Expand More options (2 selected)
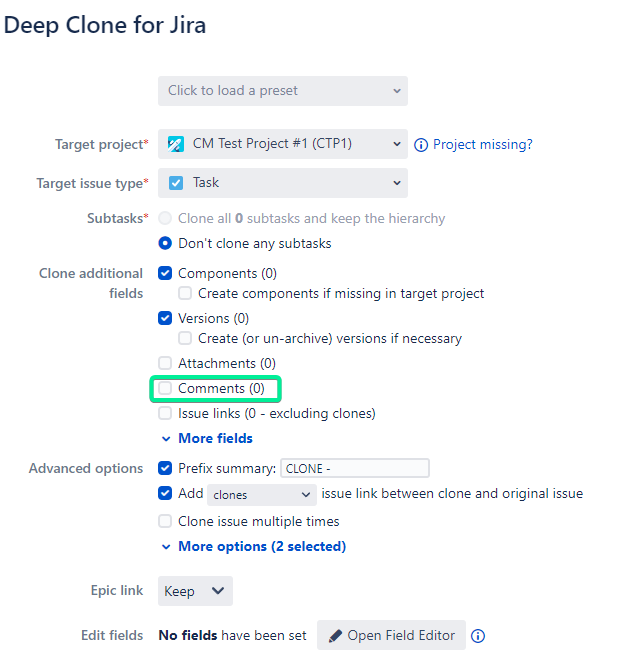 (x=254, y=547)
